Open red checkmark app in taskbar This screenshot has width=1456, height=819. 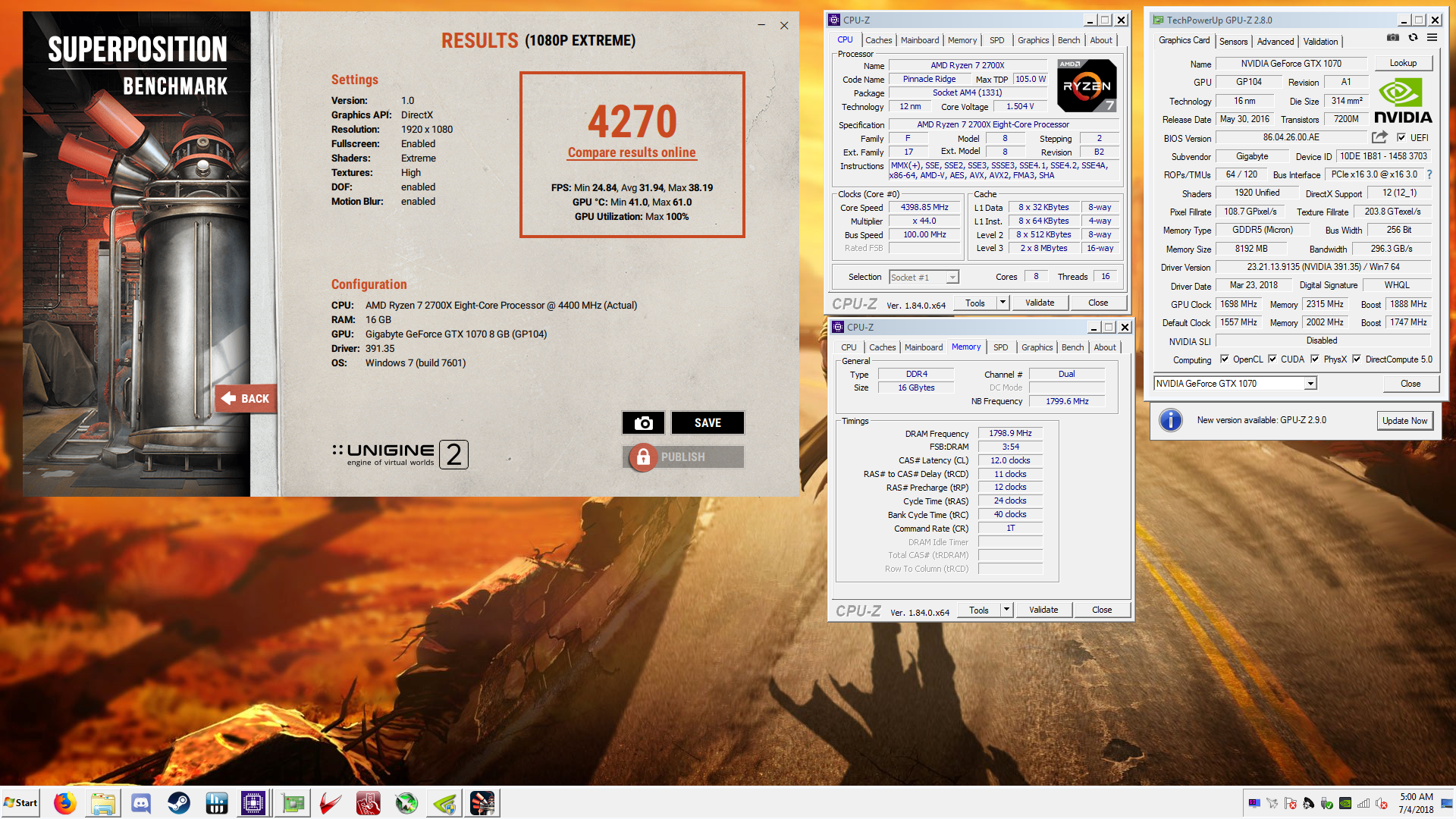pos(331,803)
